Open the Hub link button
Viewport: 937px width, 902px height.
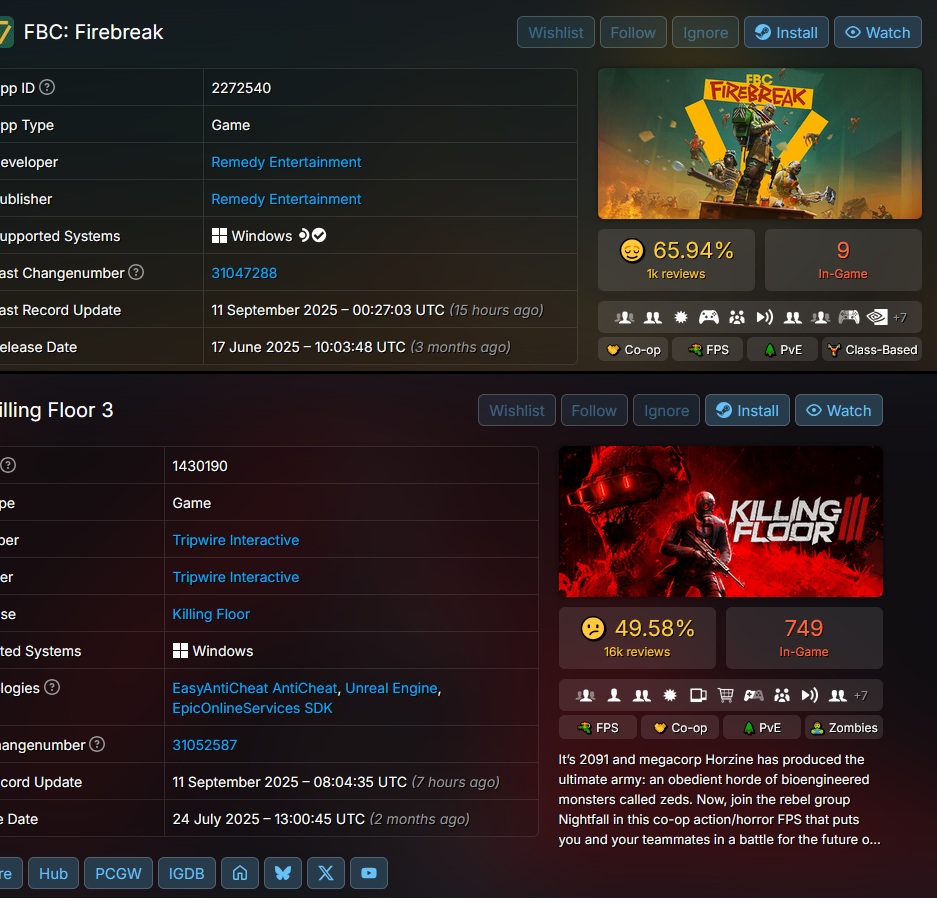pos(53,873)
